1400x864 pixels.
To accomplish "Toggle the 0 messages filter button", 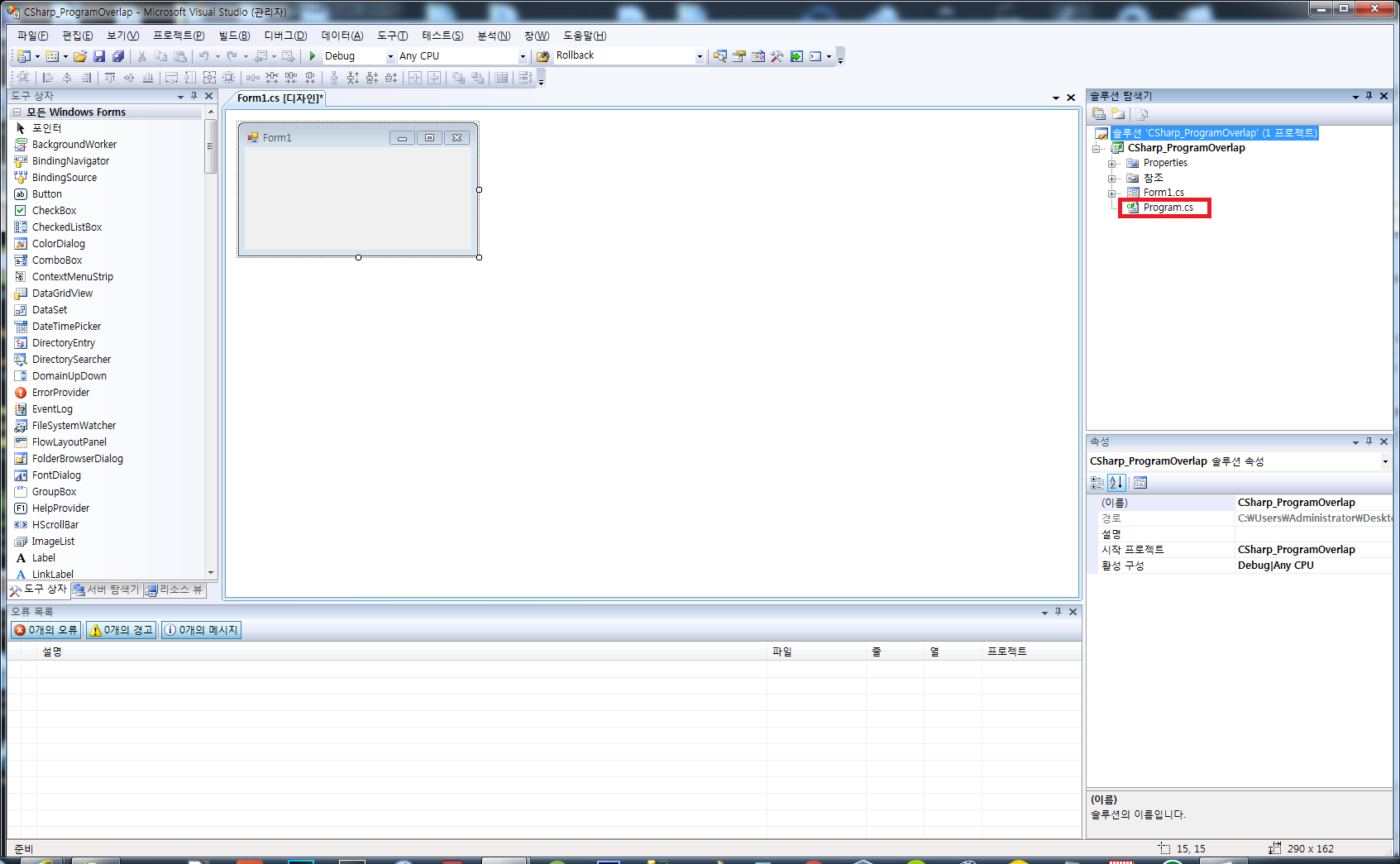I will point(201,630).
